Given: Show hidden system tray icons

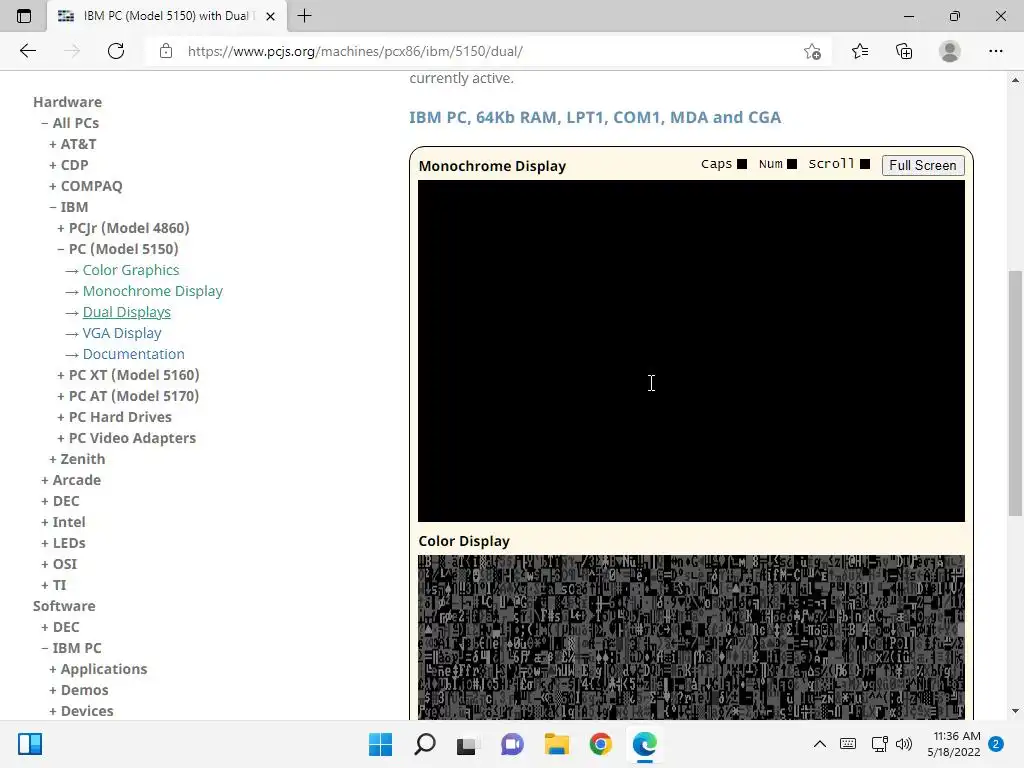Looking at the screenshot, I should pyautogui.click(x=820, y=744).
